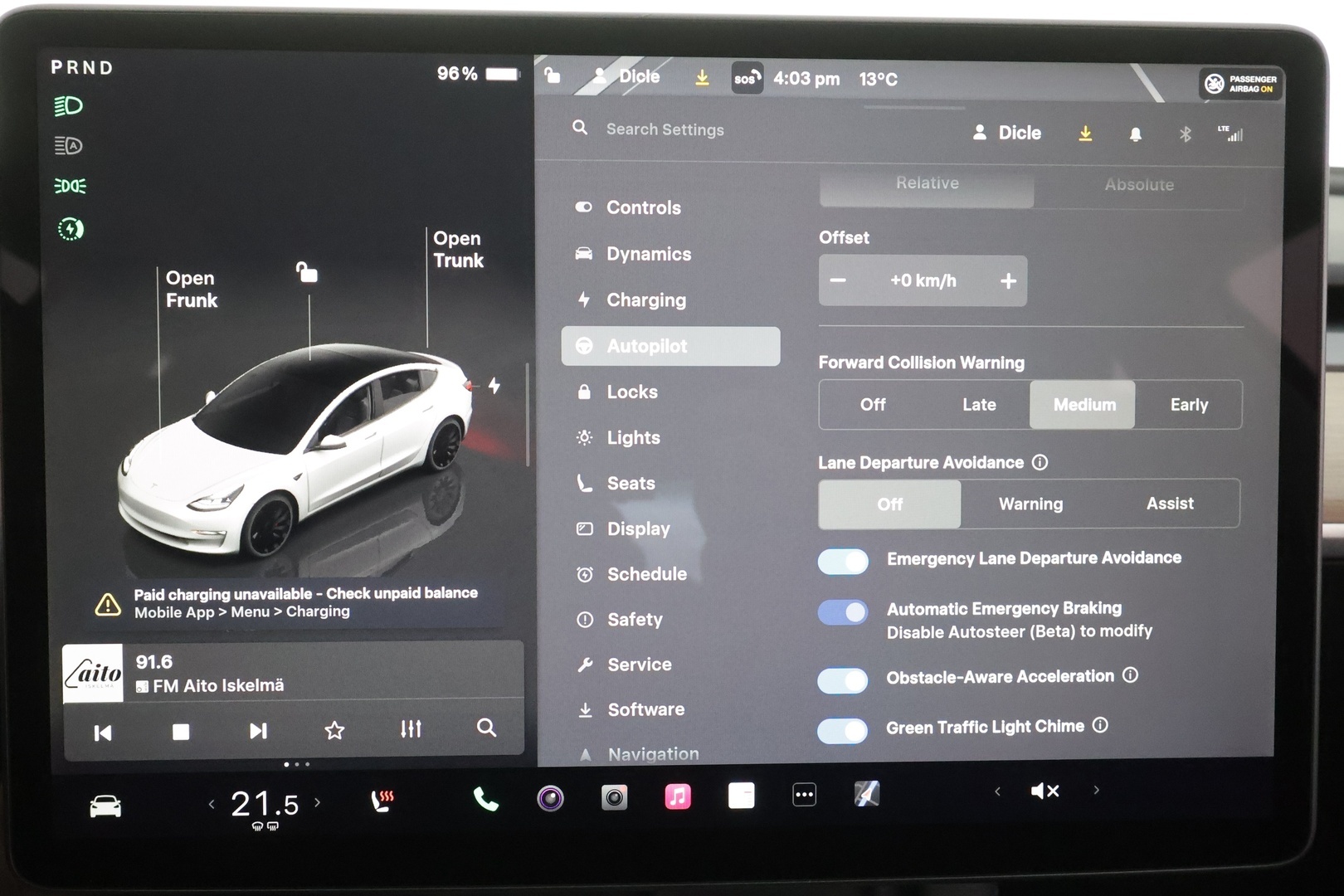Tap the SOS icon in the status bar
This screenshot has width=1344, height=896.
pyautogui.click(x=747, y=79)
